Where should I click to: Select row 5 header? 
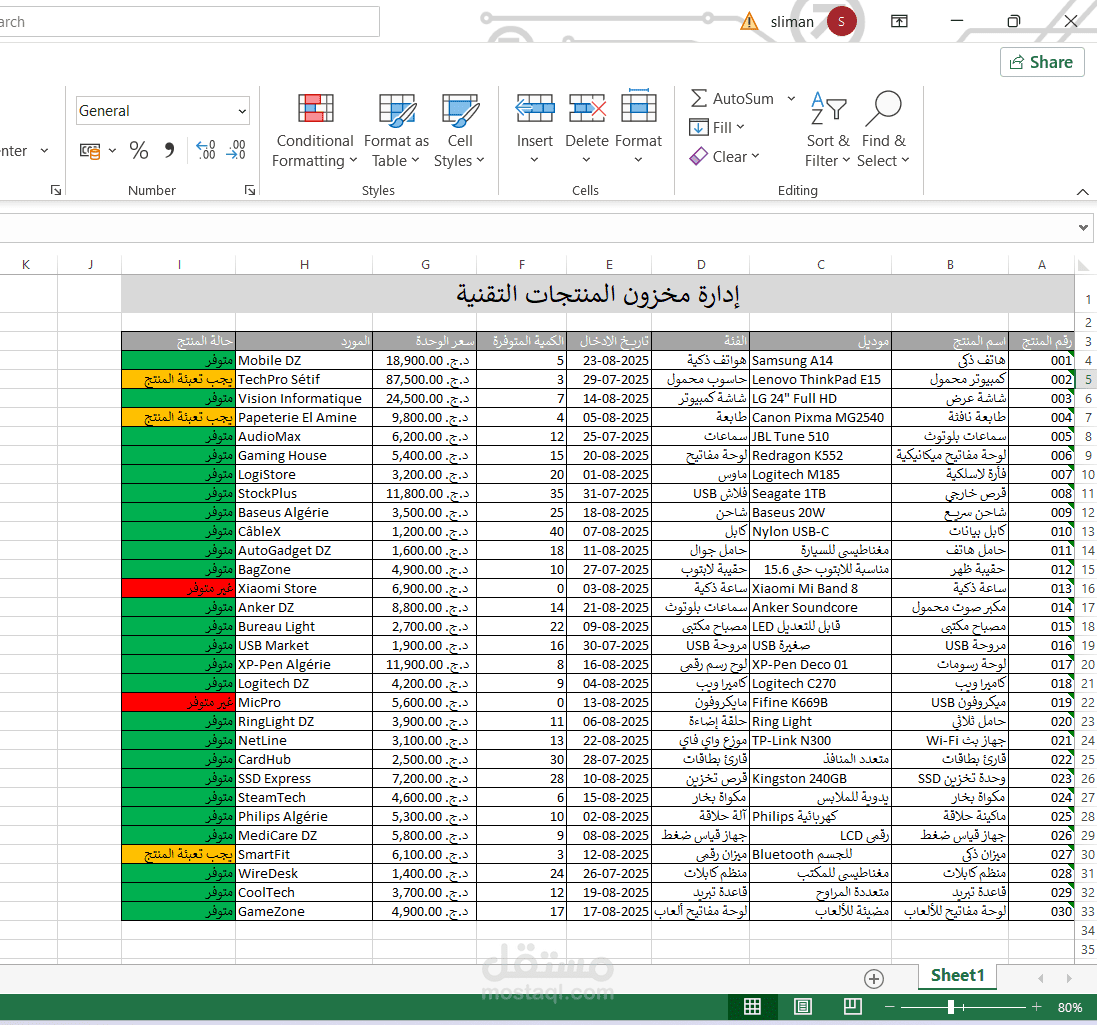point(1088,380)
